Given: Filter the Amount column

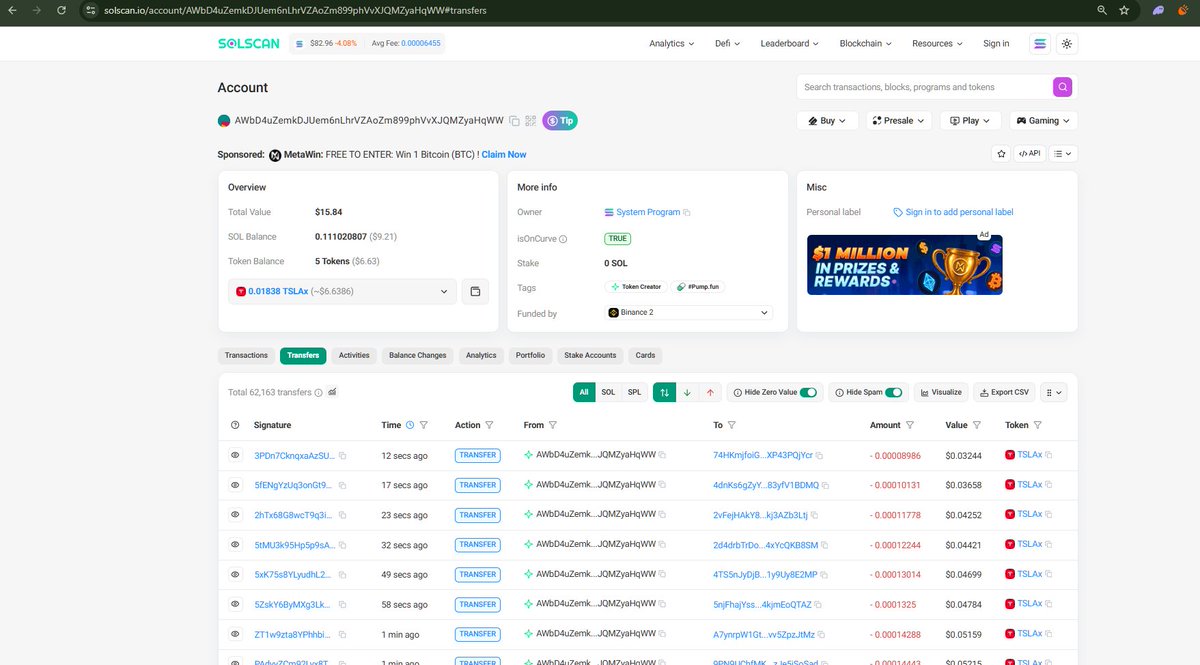Looking at the screenshot, I should (x=910, y=425).
